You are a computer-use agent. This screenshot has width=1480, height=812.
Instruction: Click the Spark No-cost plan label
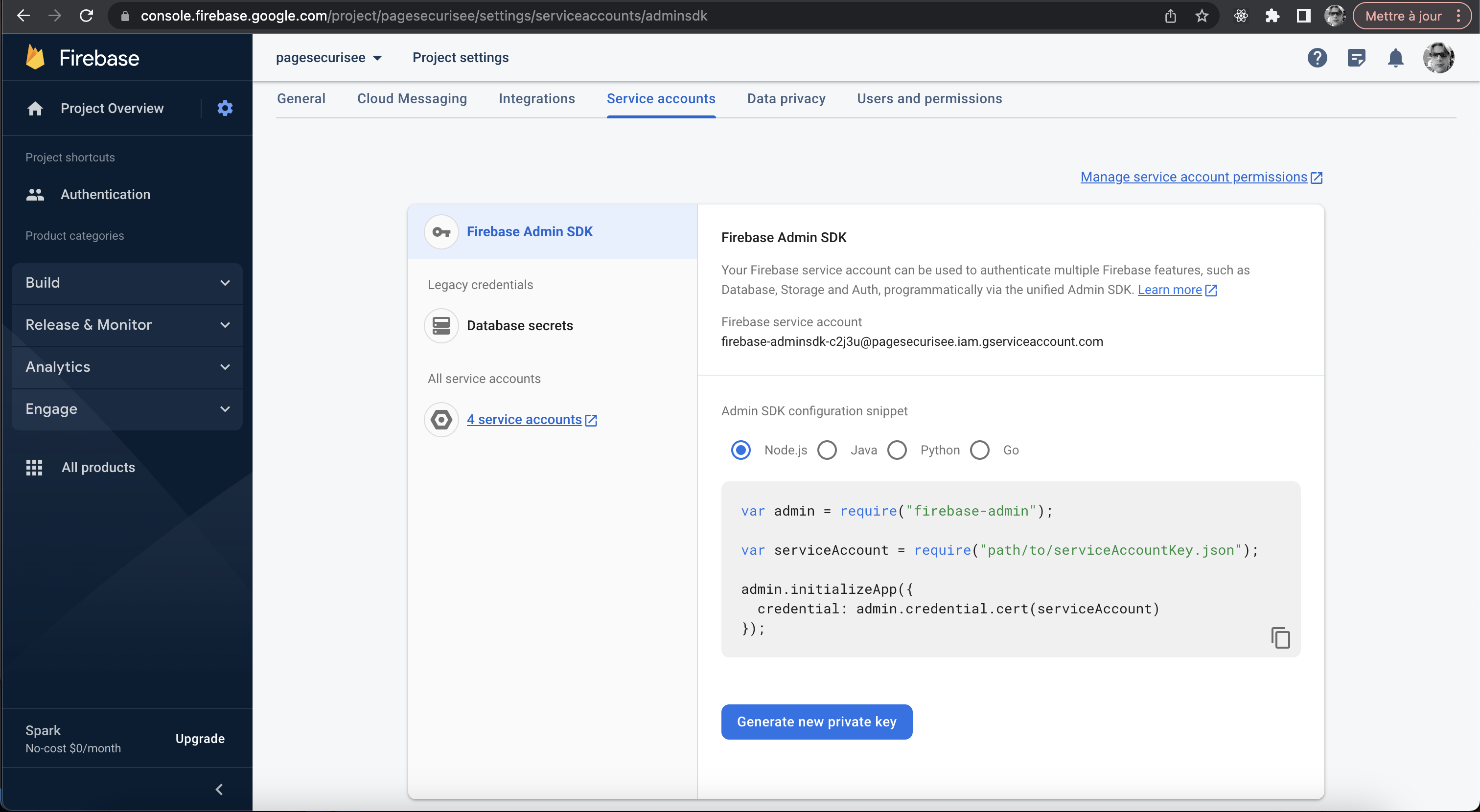click(73, 739)
